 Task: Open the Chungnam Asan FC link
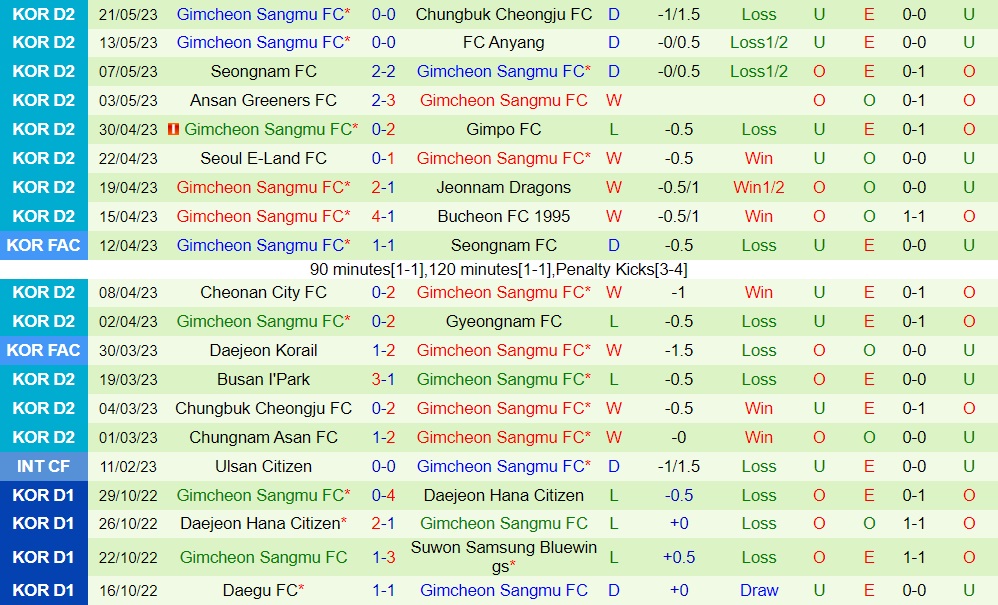[x=263, y=437]
